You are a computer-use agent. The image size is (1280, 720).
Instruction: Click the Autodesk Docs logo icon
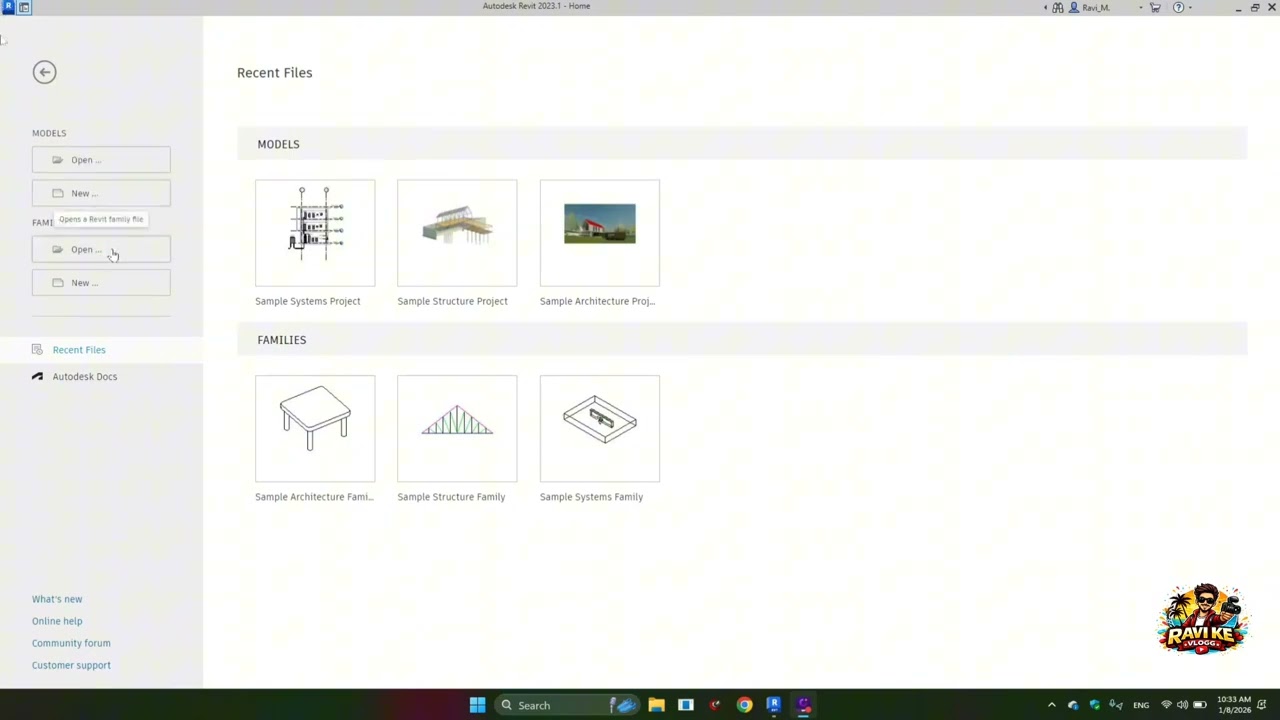tap(37, 376)
